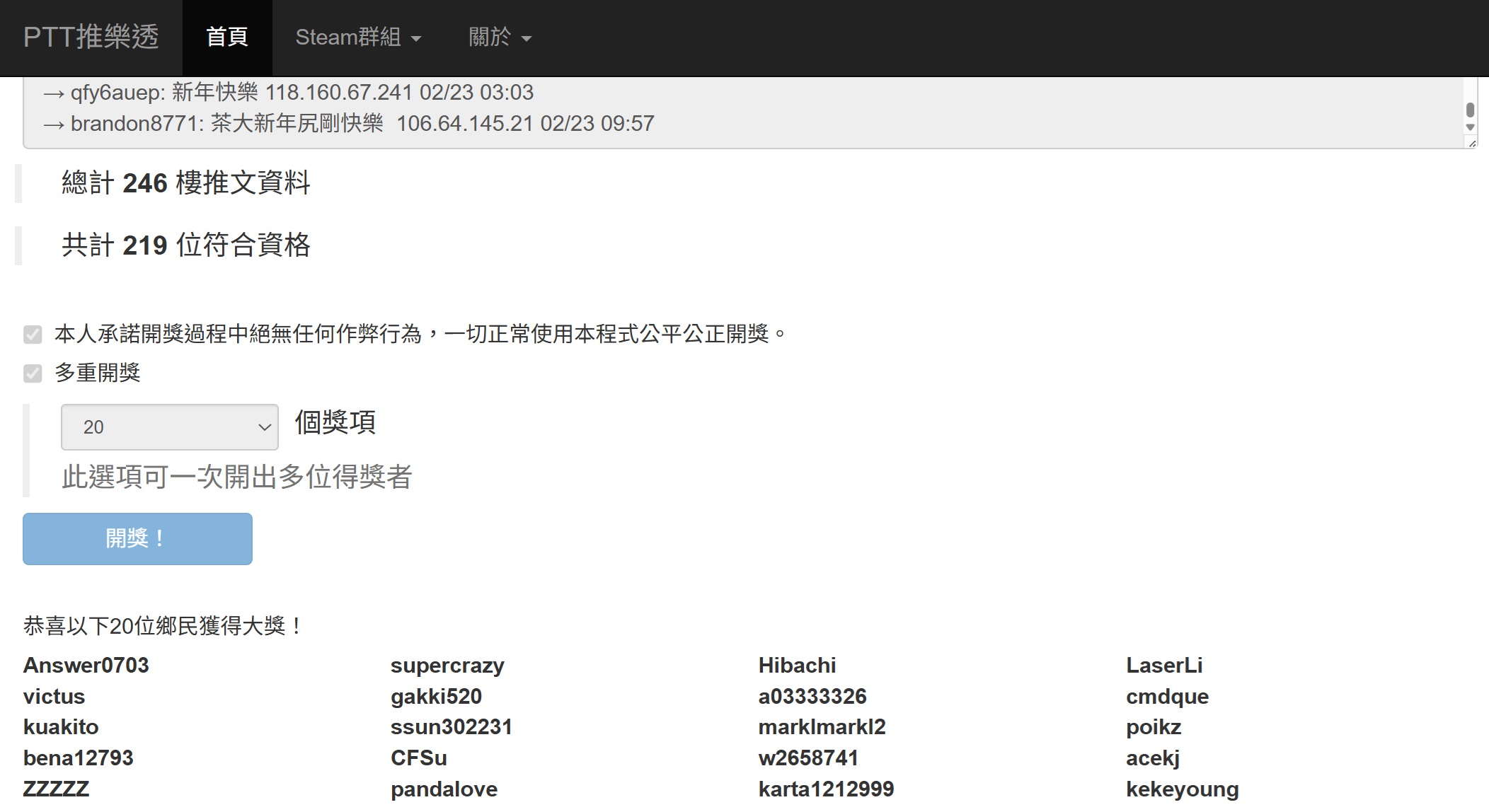Click winner name Hibachi
The width and height of the screenshot is (1489, 812).
point(797,666)
